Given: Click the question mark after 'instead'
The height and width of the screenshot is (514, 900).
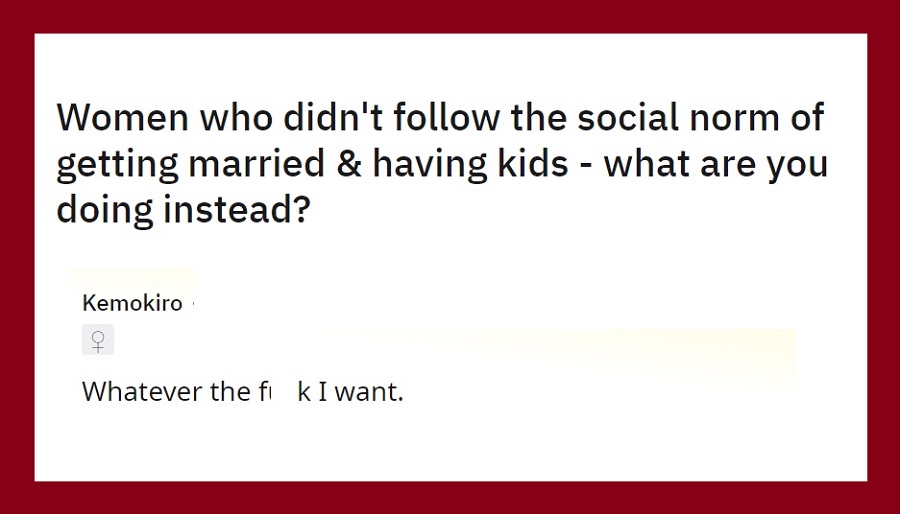Looking at the screenshot, I should (x=302, y=209).
